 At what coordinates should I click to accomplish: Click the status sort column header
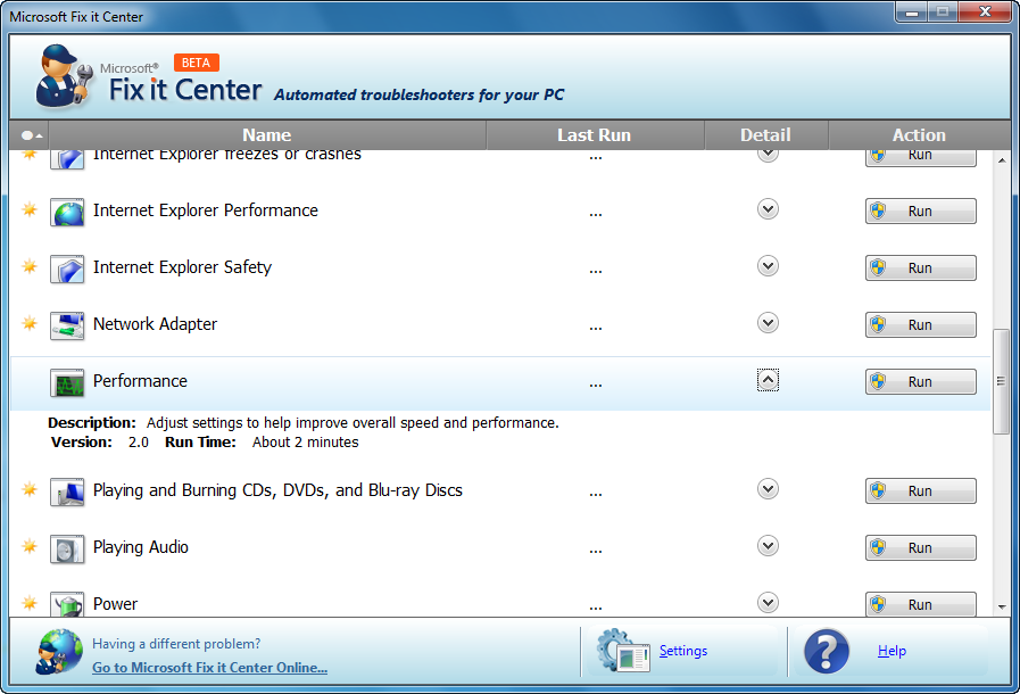pyautogui.click(x=30, y=135)
